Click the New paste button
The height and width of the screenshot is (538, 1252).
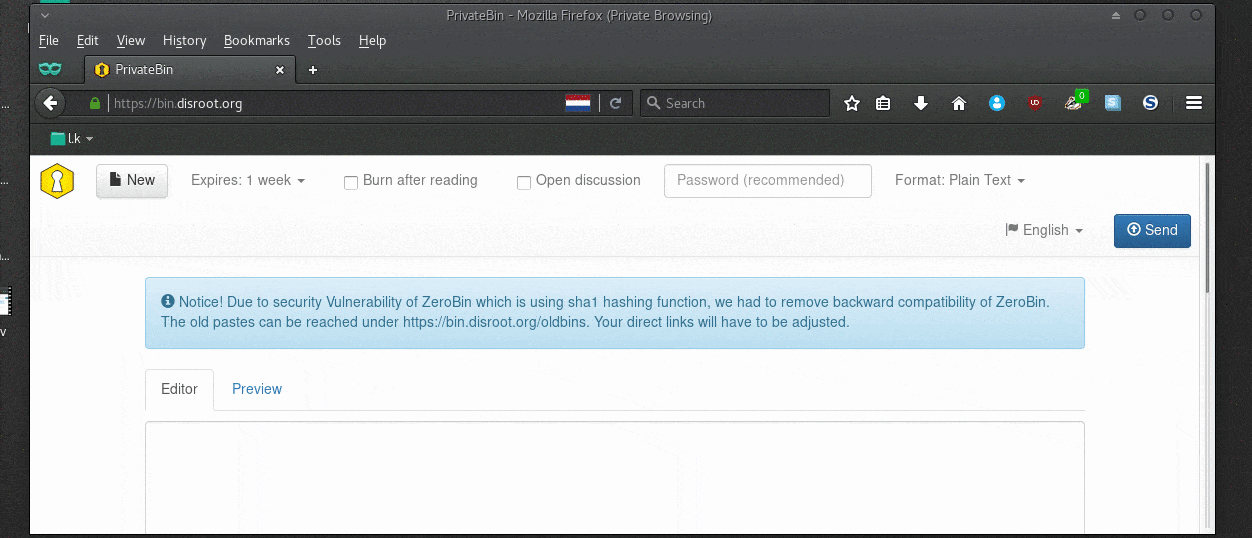point(131,181)
